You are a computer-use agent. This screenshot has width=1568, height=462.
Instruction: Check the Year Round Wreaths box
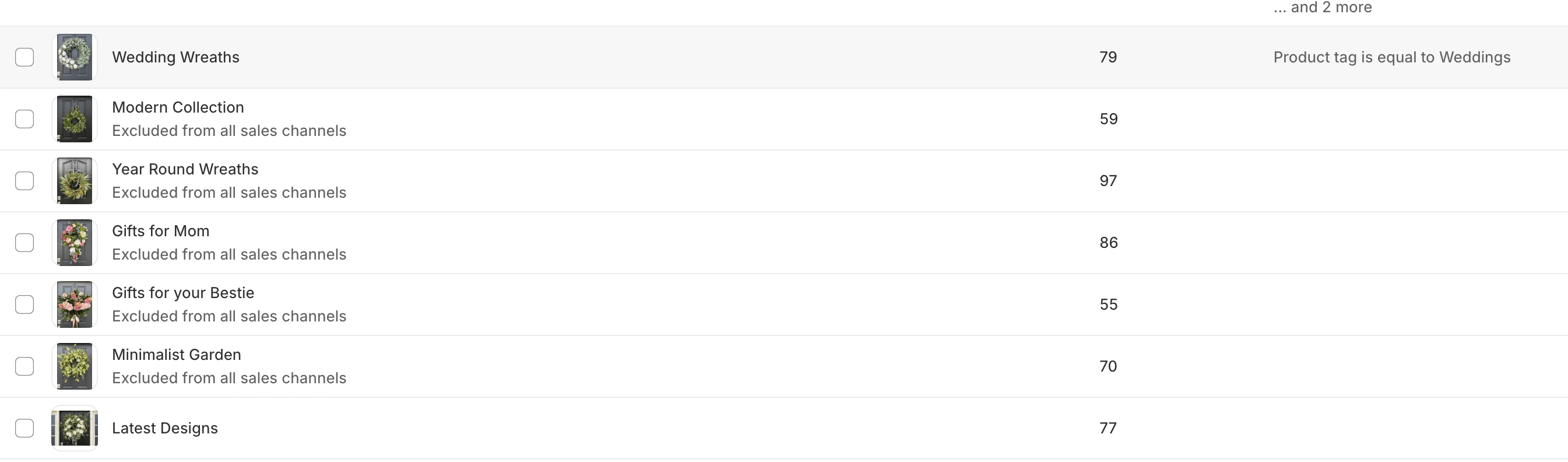24,181
